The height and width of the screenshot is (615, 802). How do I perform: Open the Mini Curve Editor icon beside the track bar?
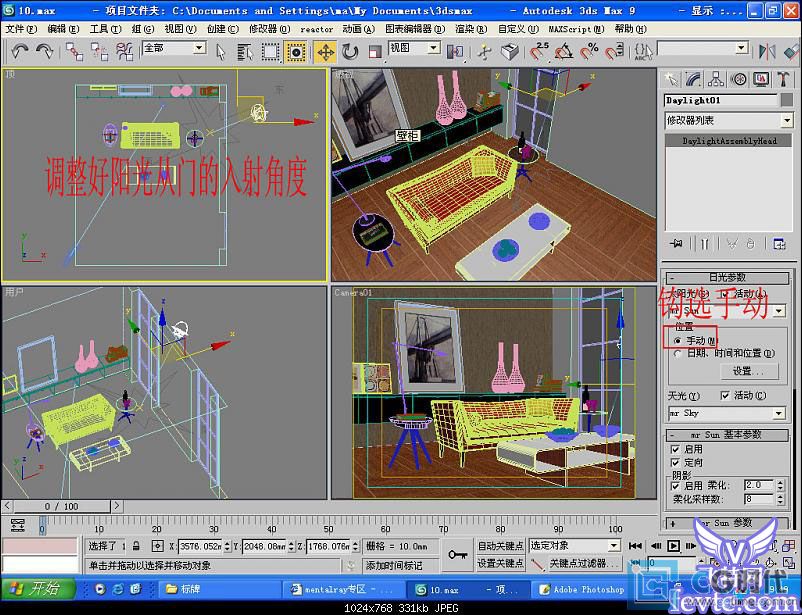pos(18,524)
